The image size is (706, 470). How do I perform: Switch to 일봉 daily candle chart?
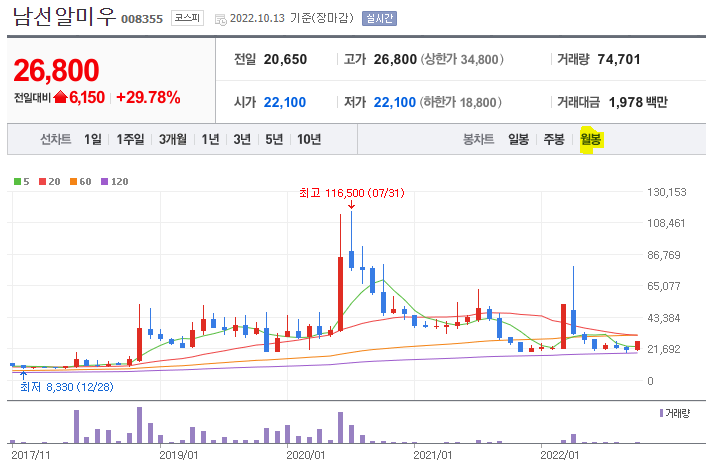tap(518, 139)
